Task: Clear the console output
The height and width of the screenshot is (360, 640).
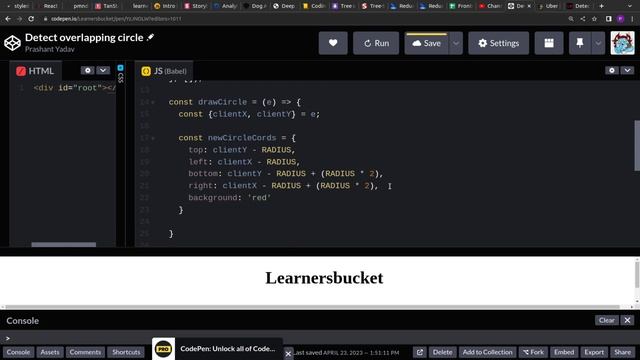Action: pyautogui.click(x=607, y=320)
